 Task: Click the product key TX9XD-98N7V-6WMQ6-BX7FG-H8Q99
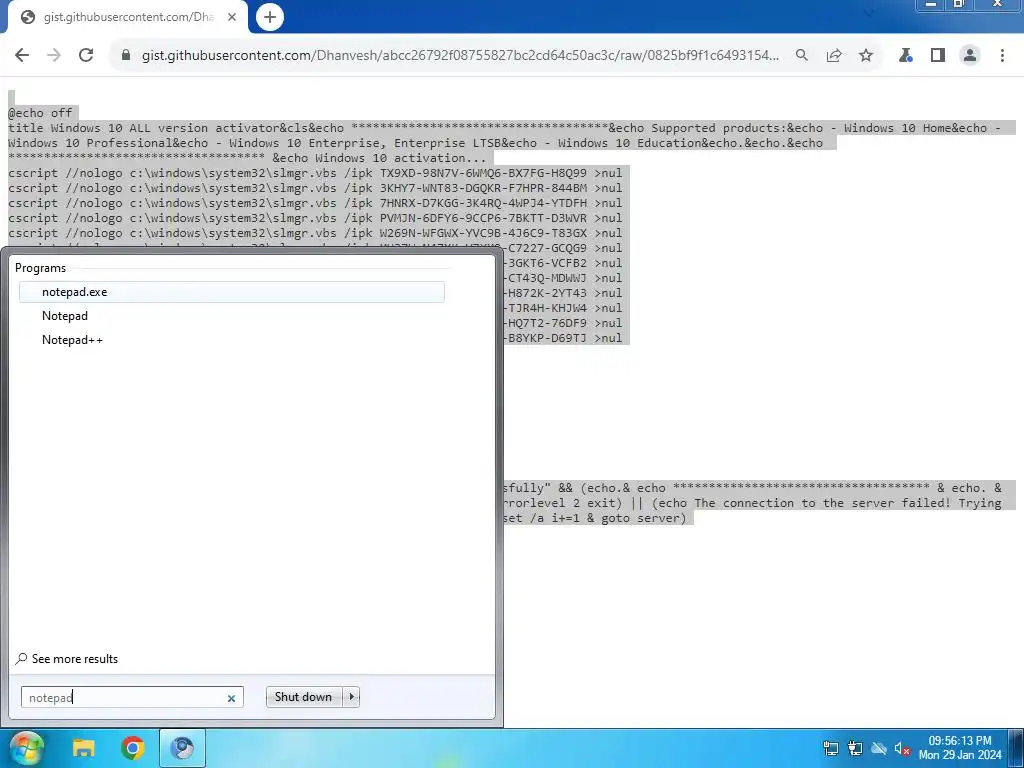point(483,173)
